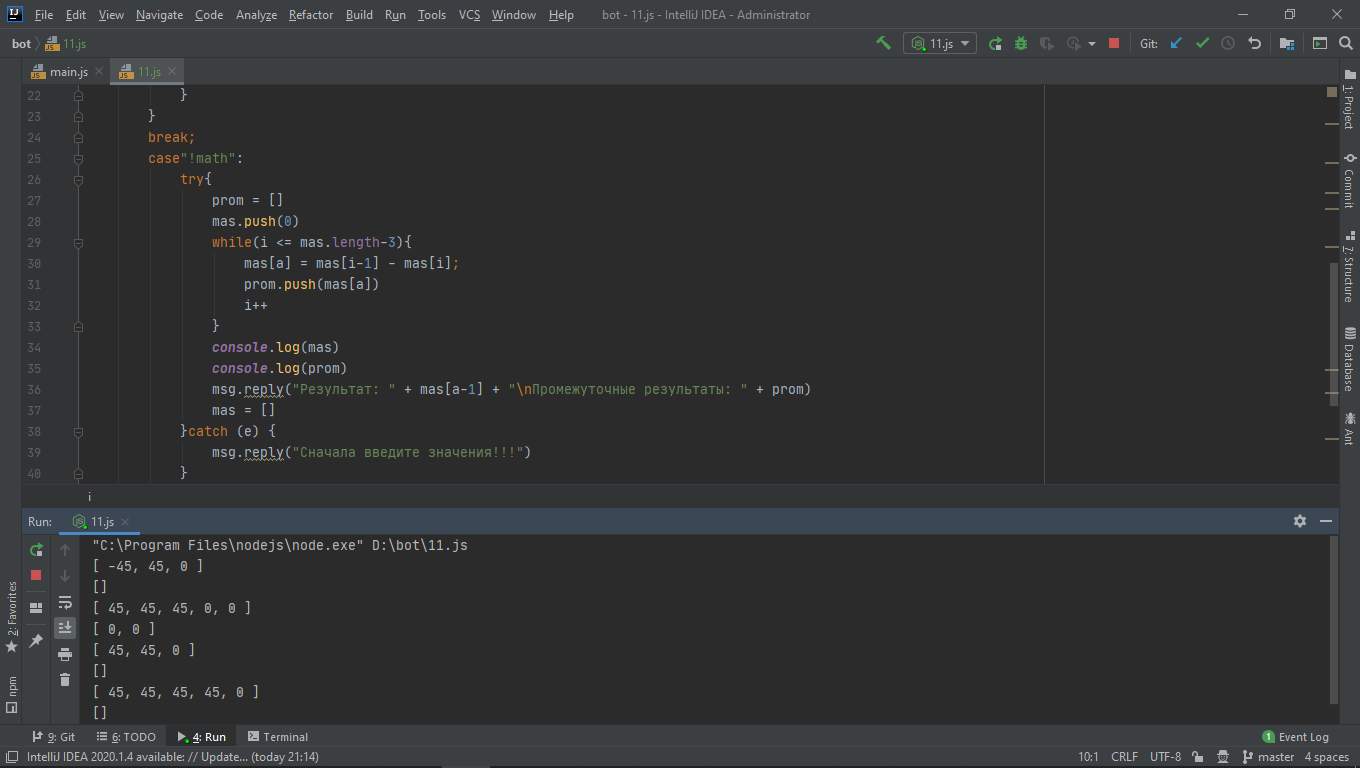Commit changes with the green checkmark
1360x768 pixels.
click(x=1202, y=43)
